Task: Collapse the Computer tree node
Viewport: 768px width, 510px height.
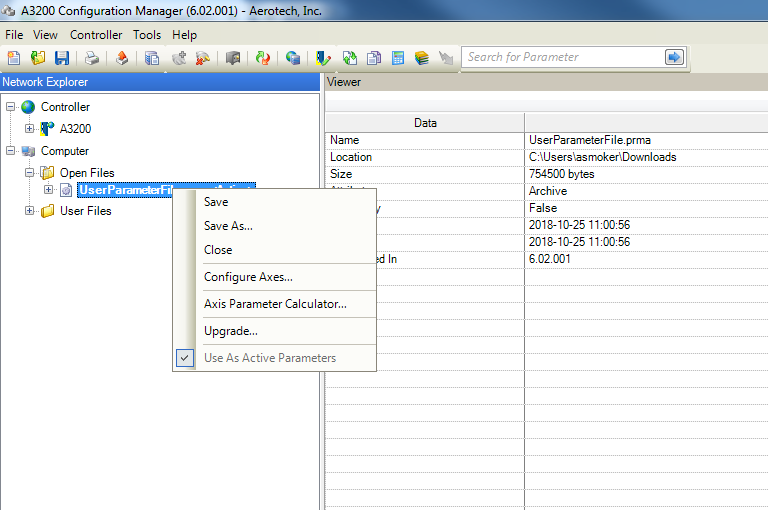Action: (10, 151)
